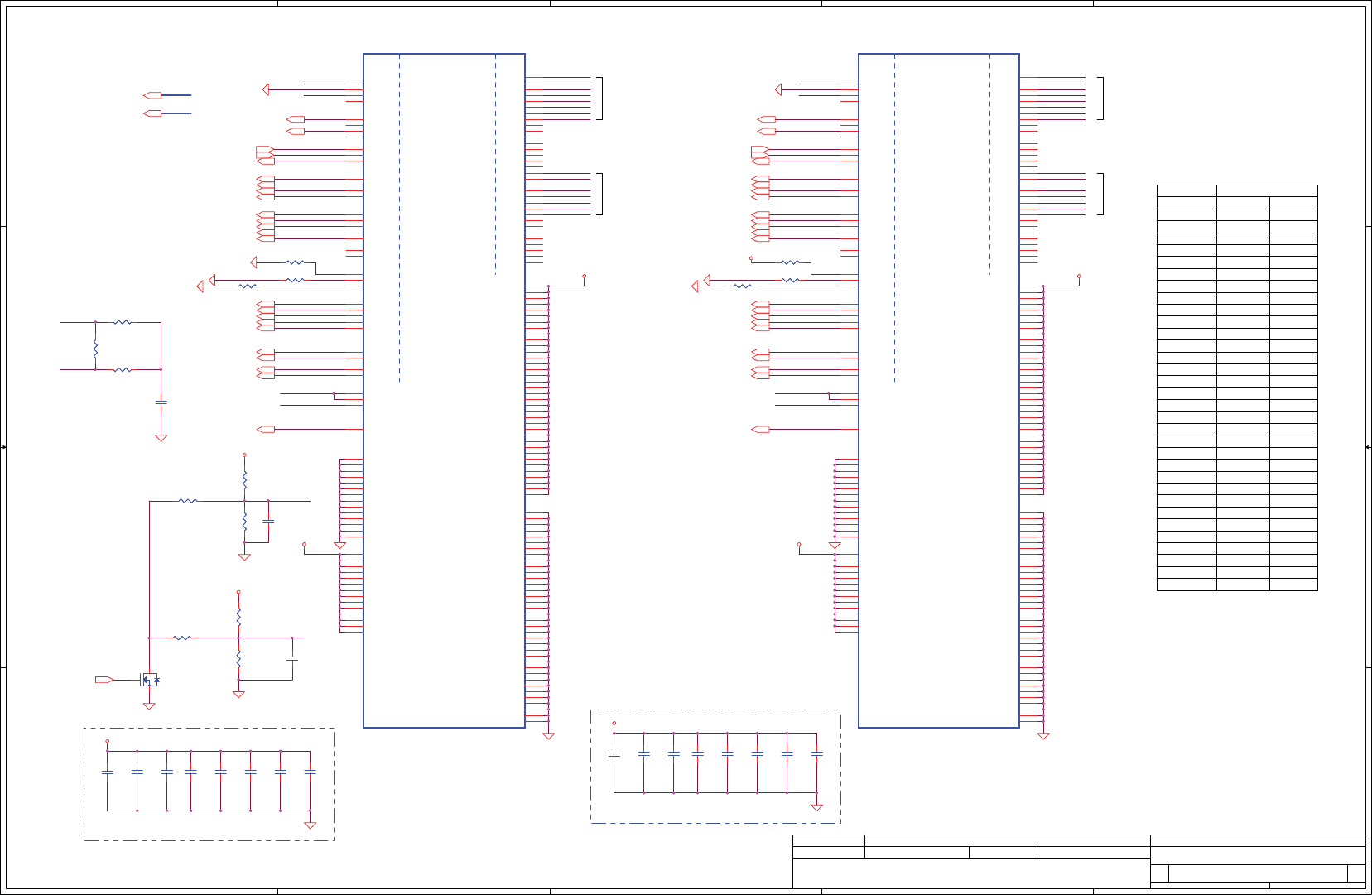Click ground symbol ending left IC's right-side pin bus
The height and width of the screenshot is (895, 1372).
(548, 735)
